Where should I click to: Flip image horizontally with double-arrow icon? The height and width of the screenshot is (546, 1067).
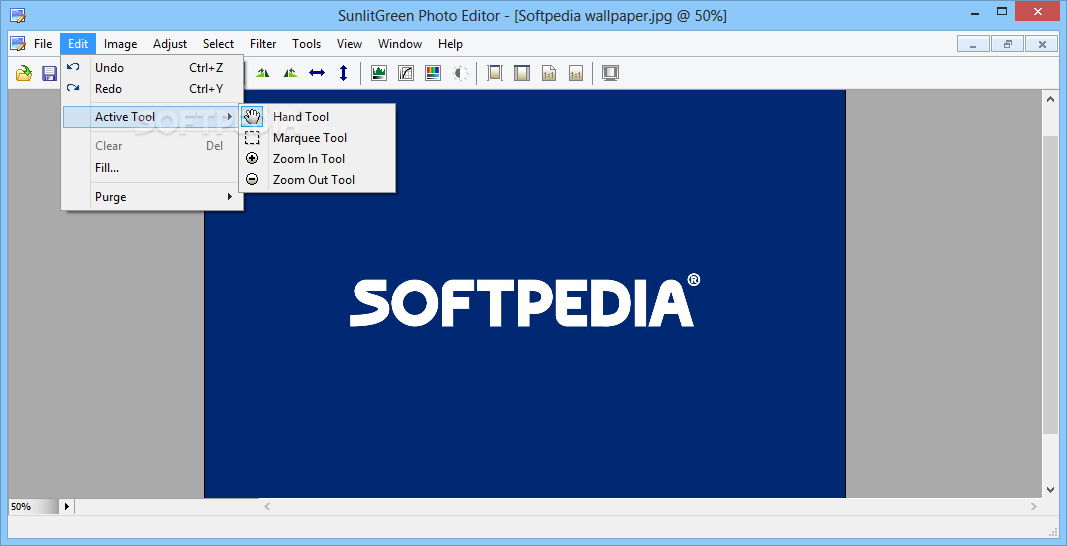pyautogui.click(x=317, y=73)
